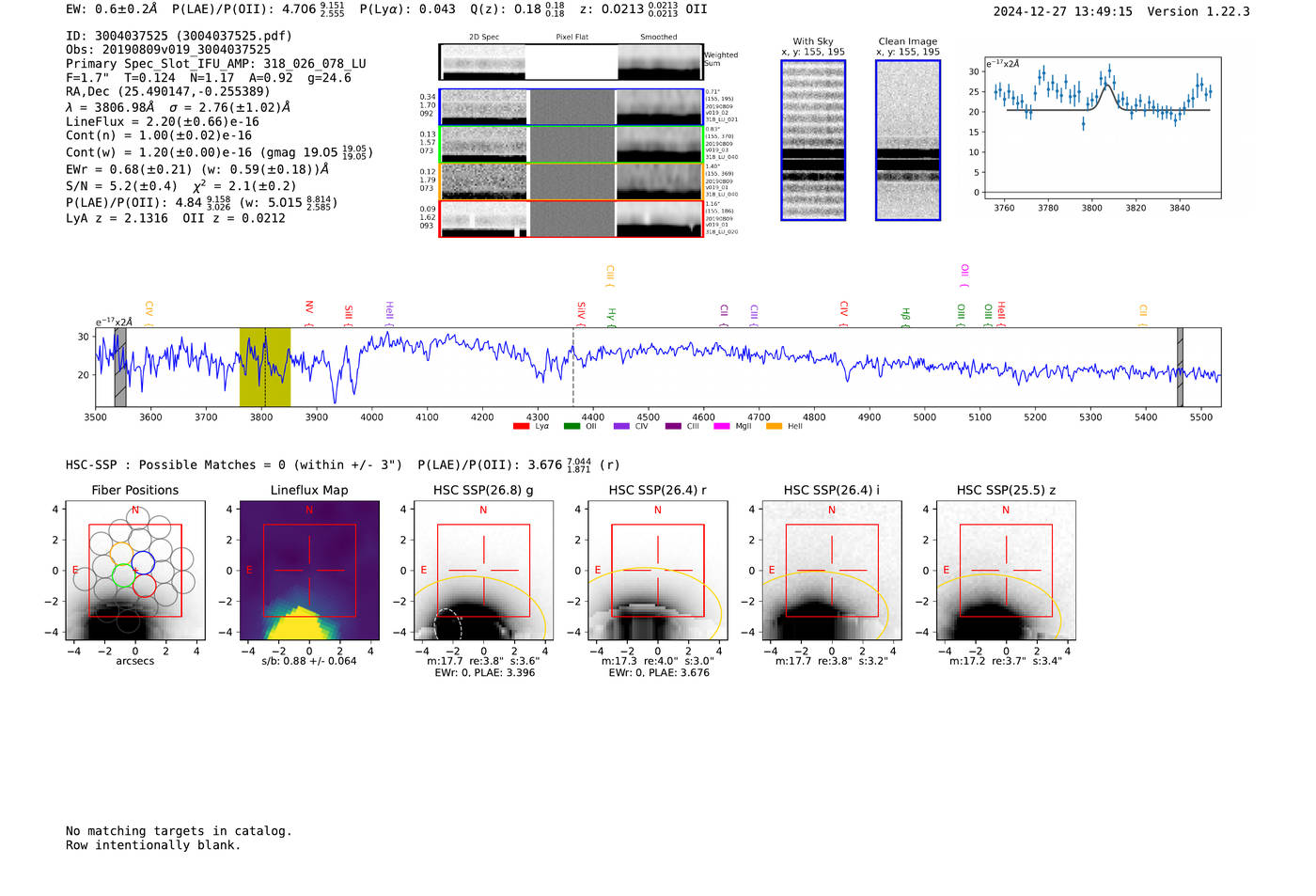Screen dimensions: 1316x896
Task: Select the Clean Image panel
Action: pyautogui.click(x=907, y=140)
